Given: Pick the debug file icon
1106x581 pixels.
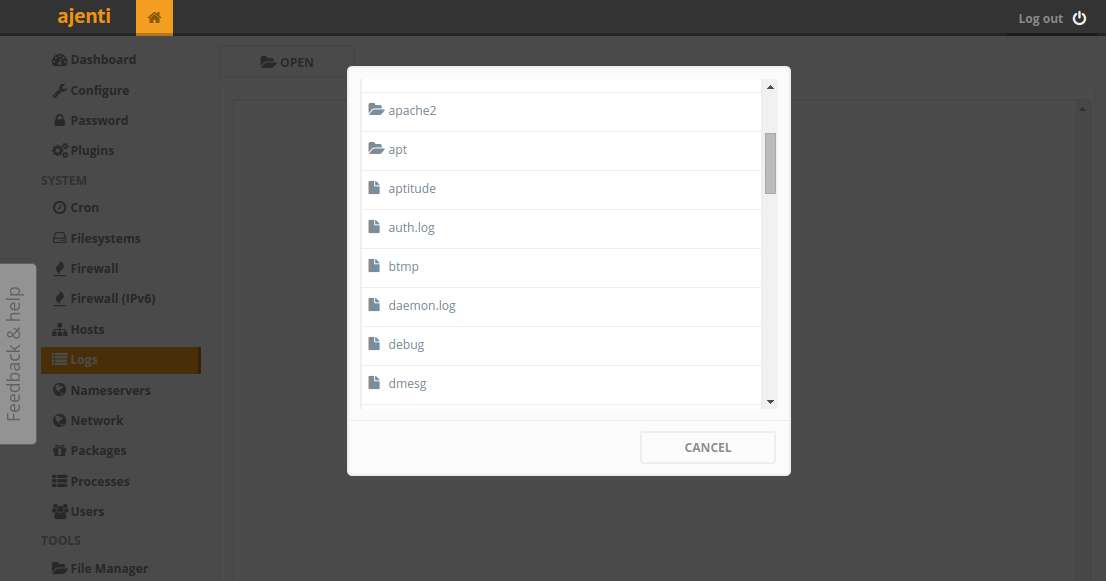Looking at the screenshot, I should pyautogui.click(x=375, y=343).
